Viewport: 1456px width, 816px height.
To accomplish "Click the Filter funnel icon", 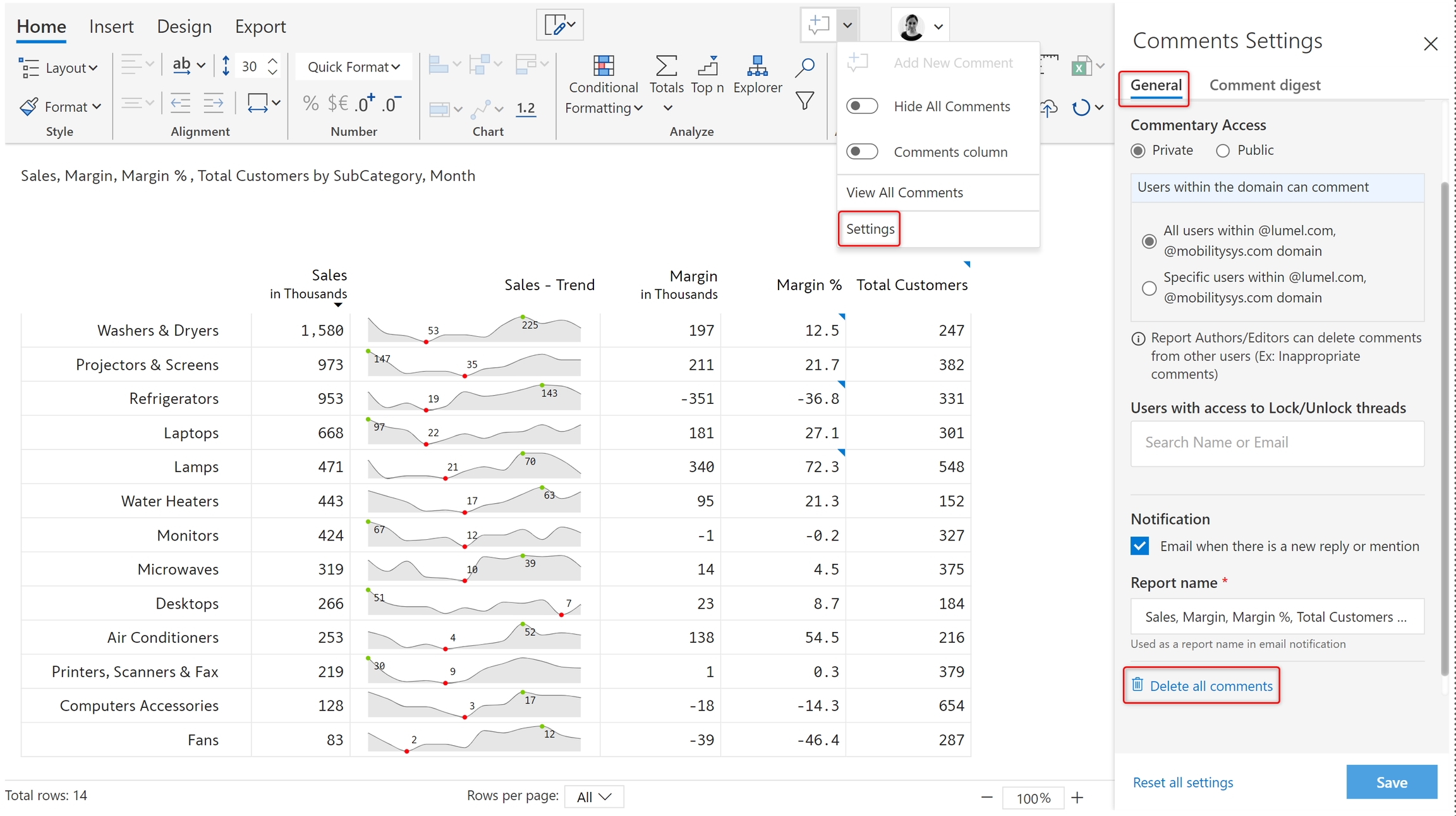I will click(804, 101).
